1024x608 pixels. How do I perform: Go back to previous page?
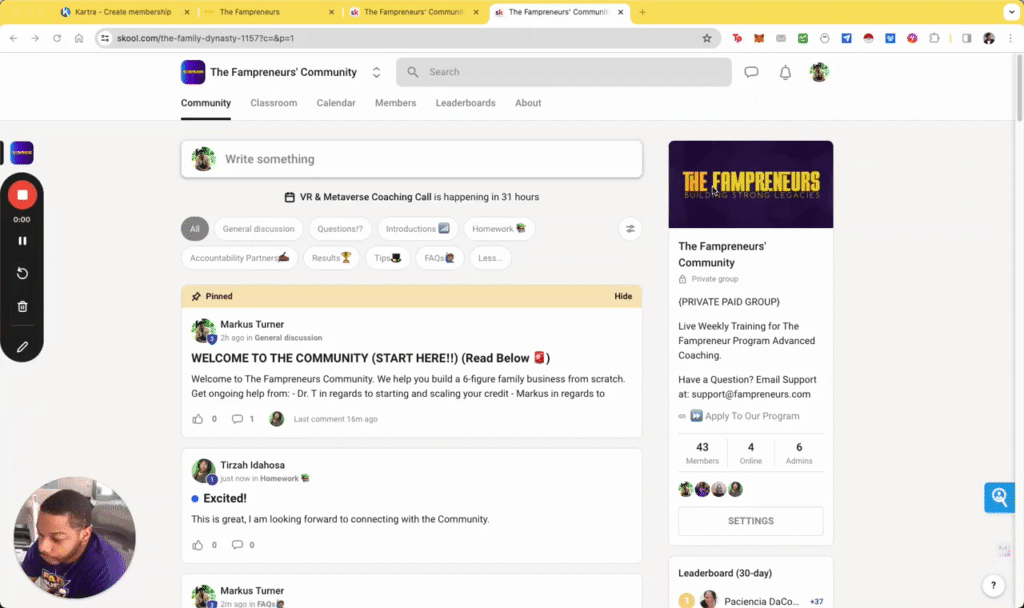pos(14,39)
